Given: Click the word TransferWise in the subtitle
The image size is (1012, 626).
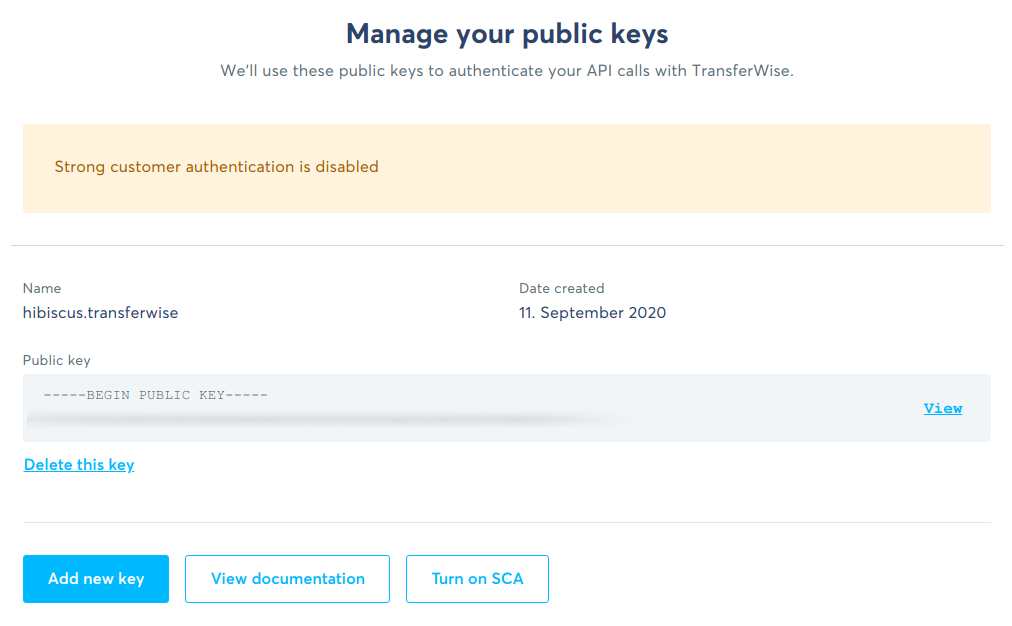Looking at the screenshot, I should click(x=741, y=71).
